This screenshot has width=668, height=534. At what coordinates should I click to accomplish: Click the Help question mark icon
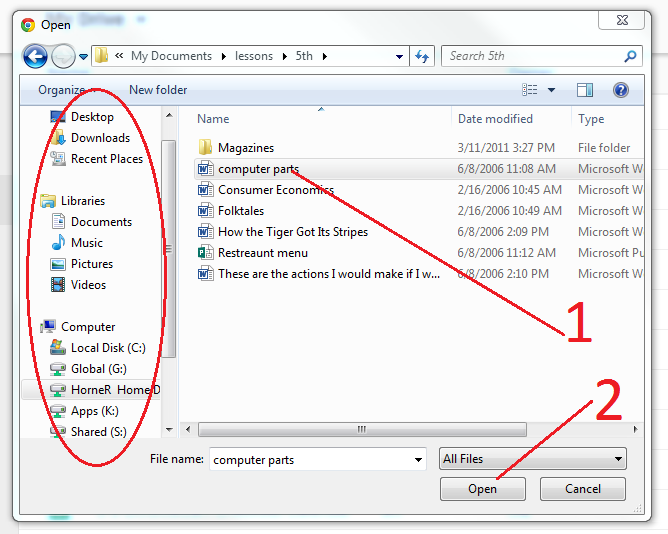(x=621, y=90)
